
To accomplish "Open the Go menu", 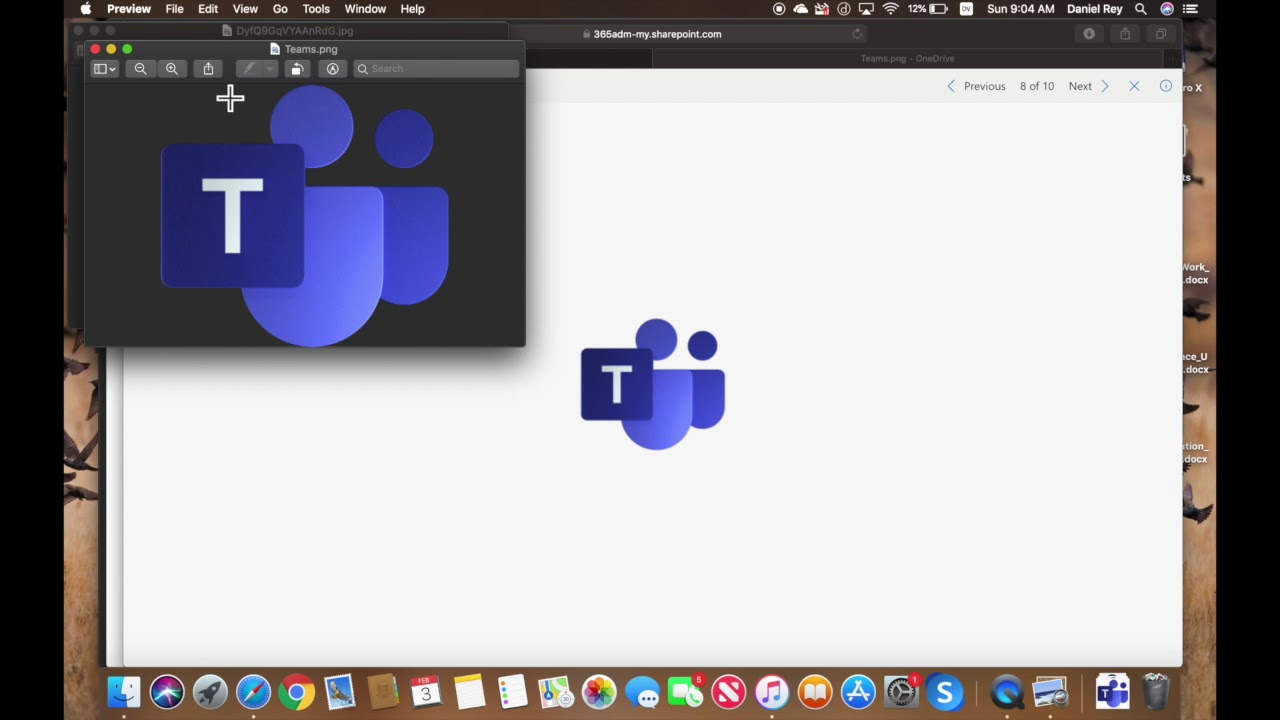I will 280,9.
